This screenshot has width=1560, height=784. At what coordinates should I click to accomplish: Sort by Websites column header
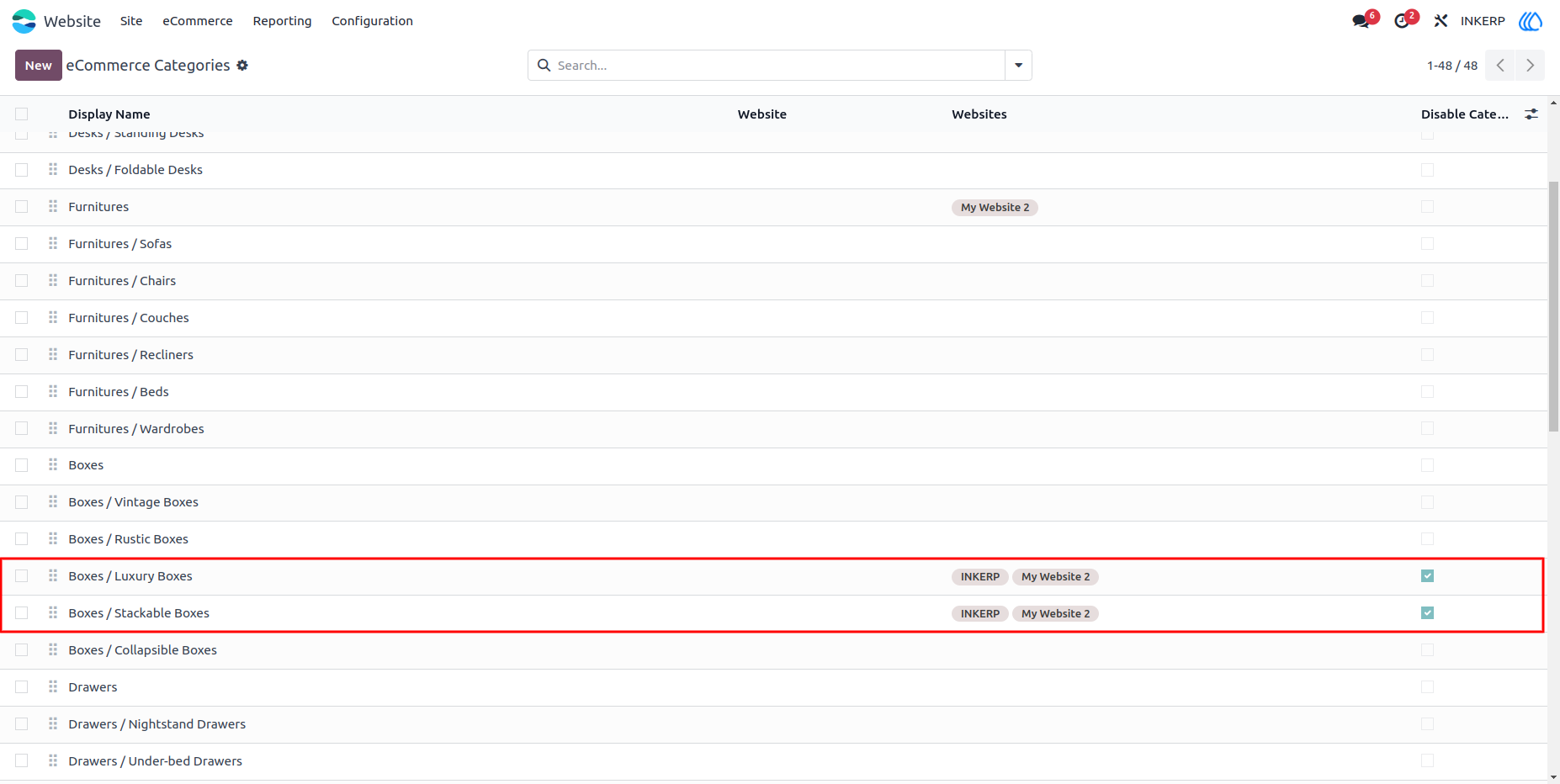click(x=979, y=114)
